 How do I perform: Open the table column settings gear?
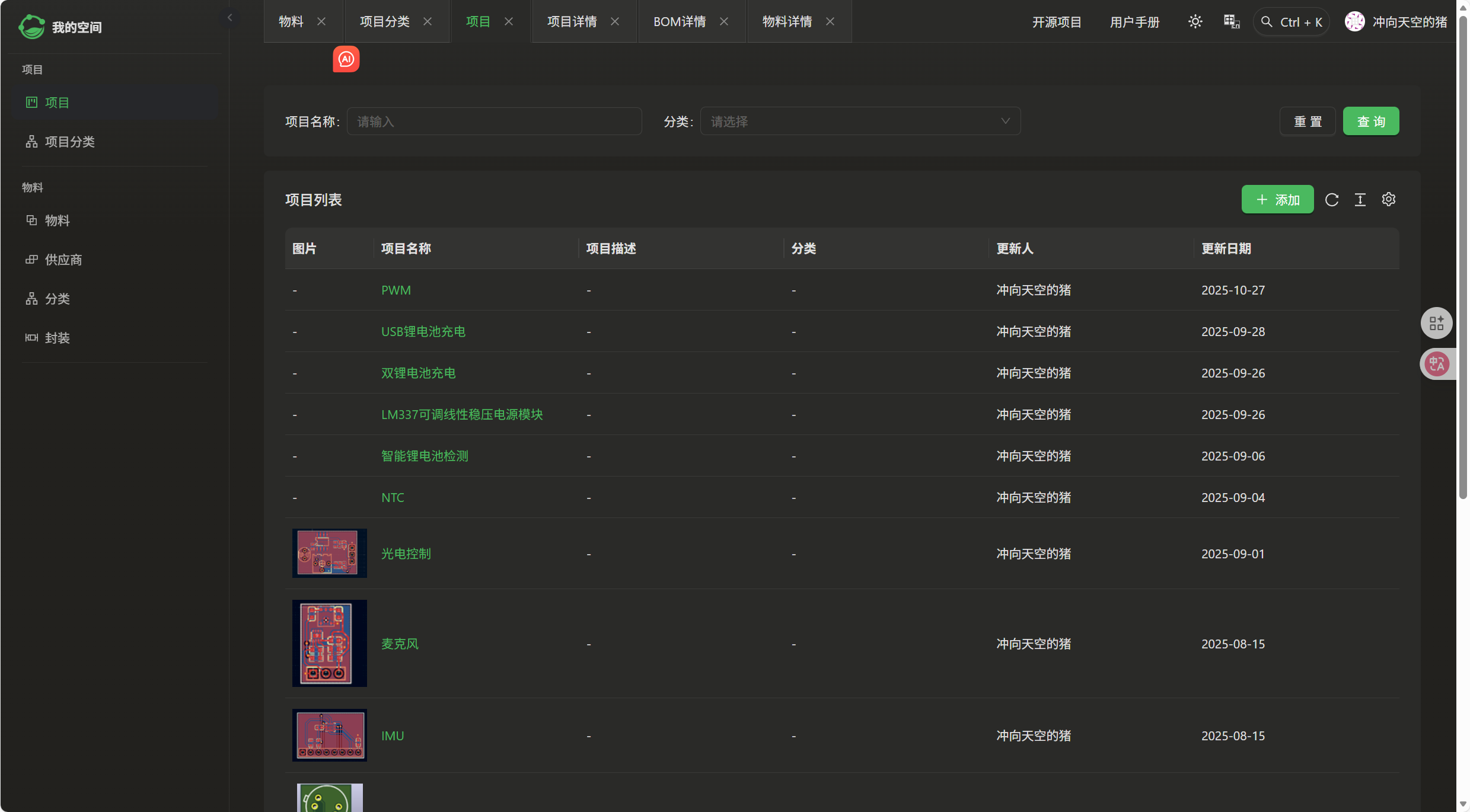click(x=1389, y=200)
